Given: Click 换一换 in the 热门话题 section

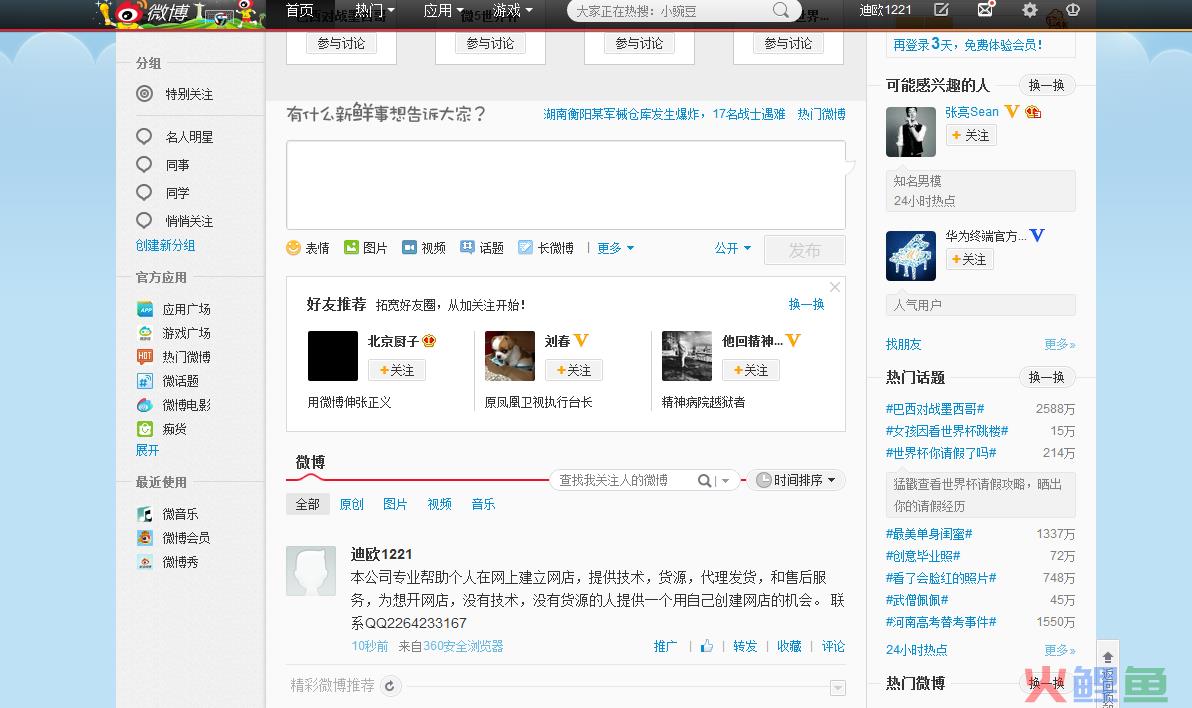Looking at the screenshot, I should (x=1047, y=377).
